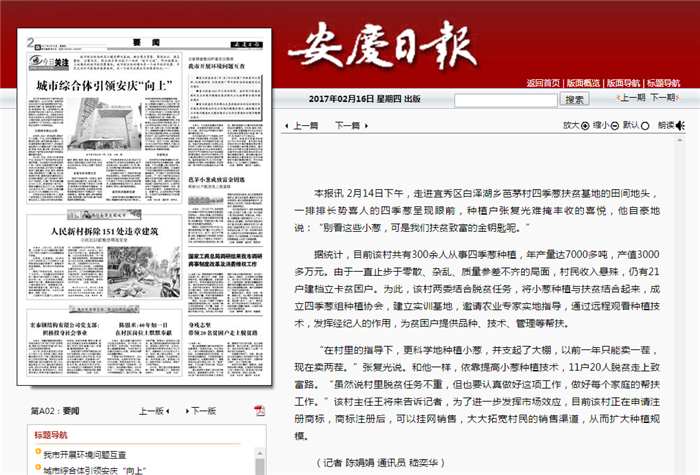This screenshot has height=475, width=700.
Task: Click bullet icon beside 我市开展环境问题互查
Action: pyautogui.click(x=38, y=451)
